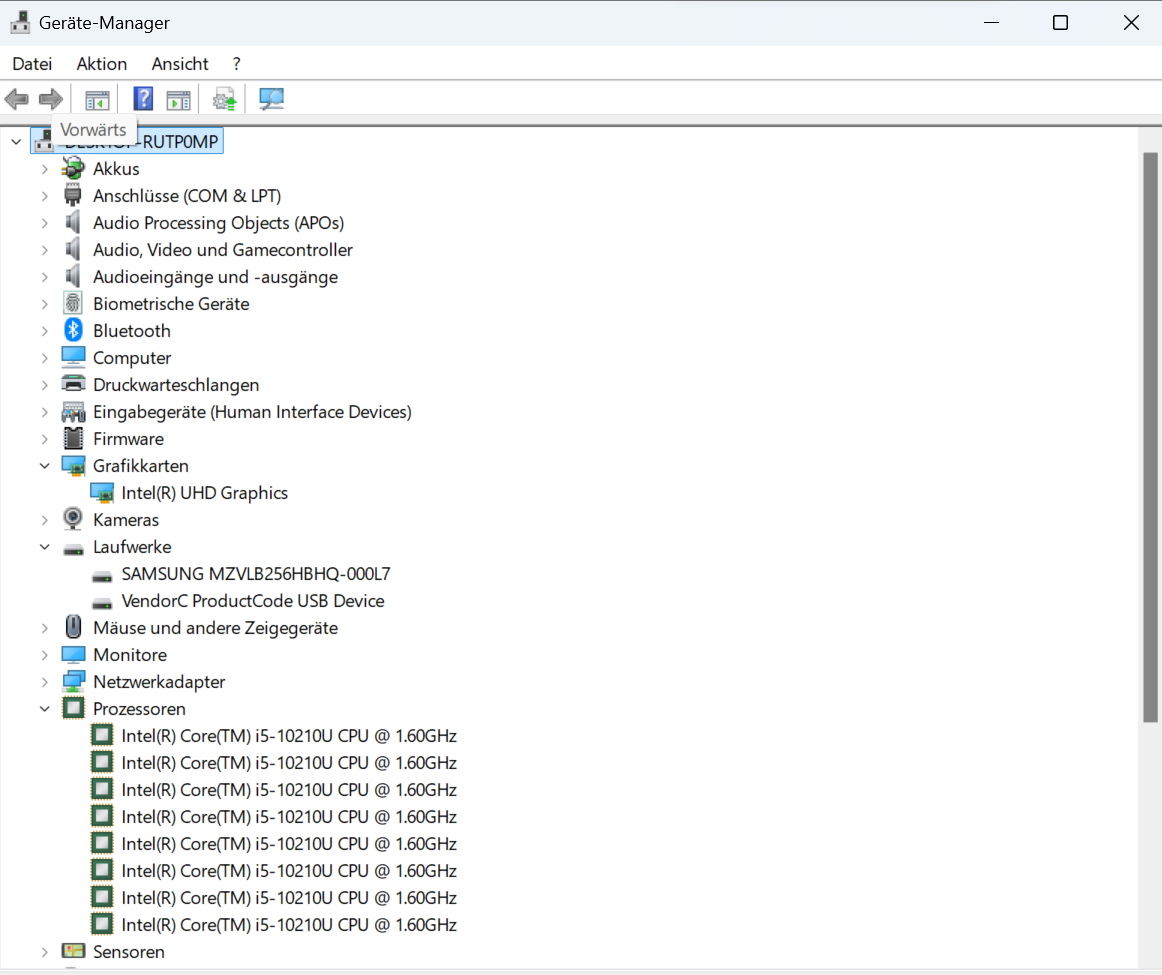This screenshot has width=1162, height=975.
Task: Click the Eingabegeräte HID icon
Action: tap(73, 412)
